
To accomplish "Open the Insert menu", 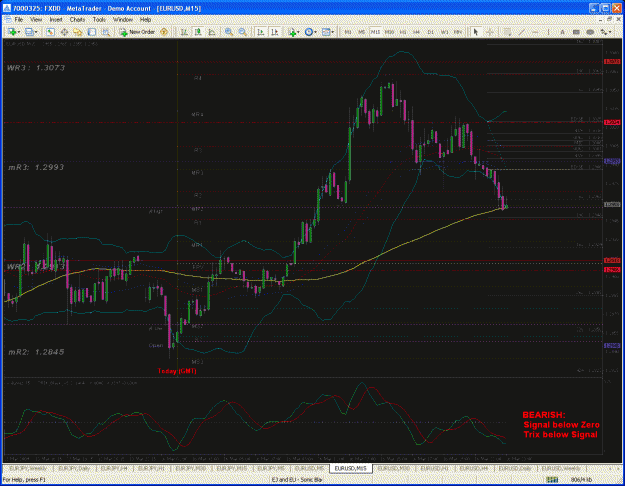I will pos(56,19).
